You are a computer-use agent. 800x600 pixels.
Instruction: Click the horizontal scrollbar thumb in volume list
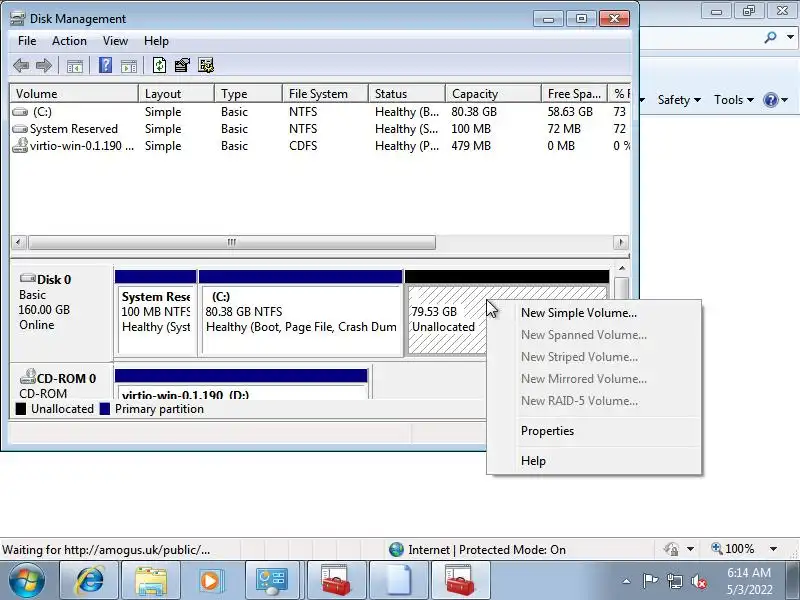pyautogui.click(x=232, y=242)
